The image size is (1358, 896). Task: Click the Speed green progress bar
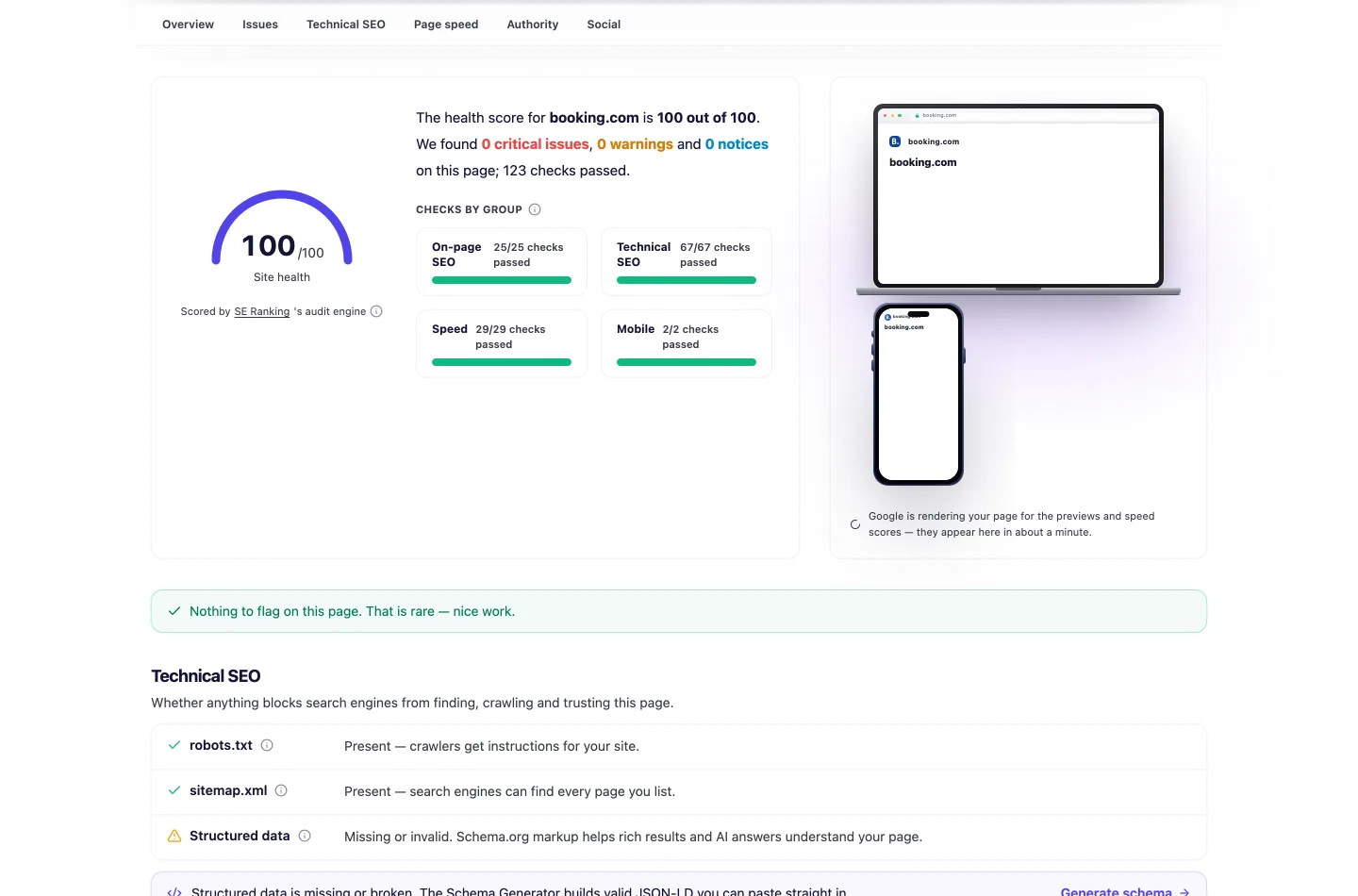(502, 362)
